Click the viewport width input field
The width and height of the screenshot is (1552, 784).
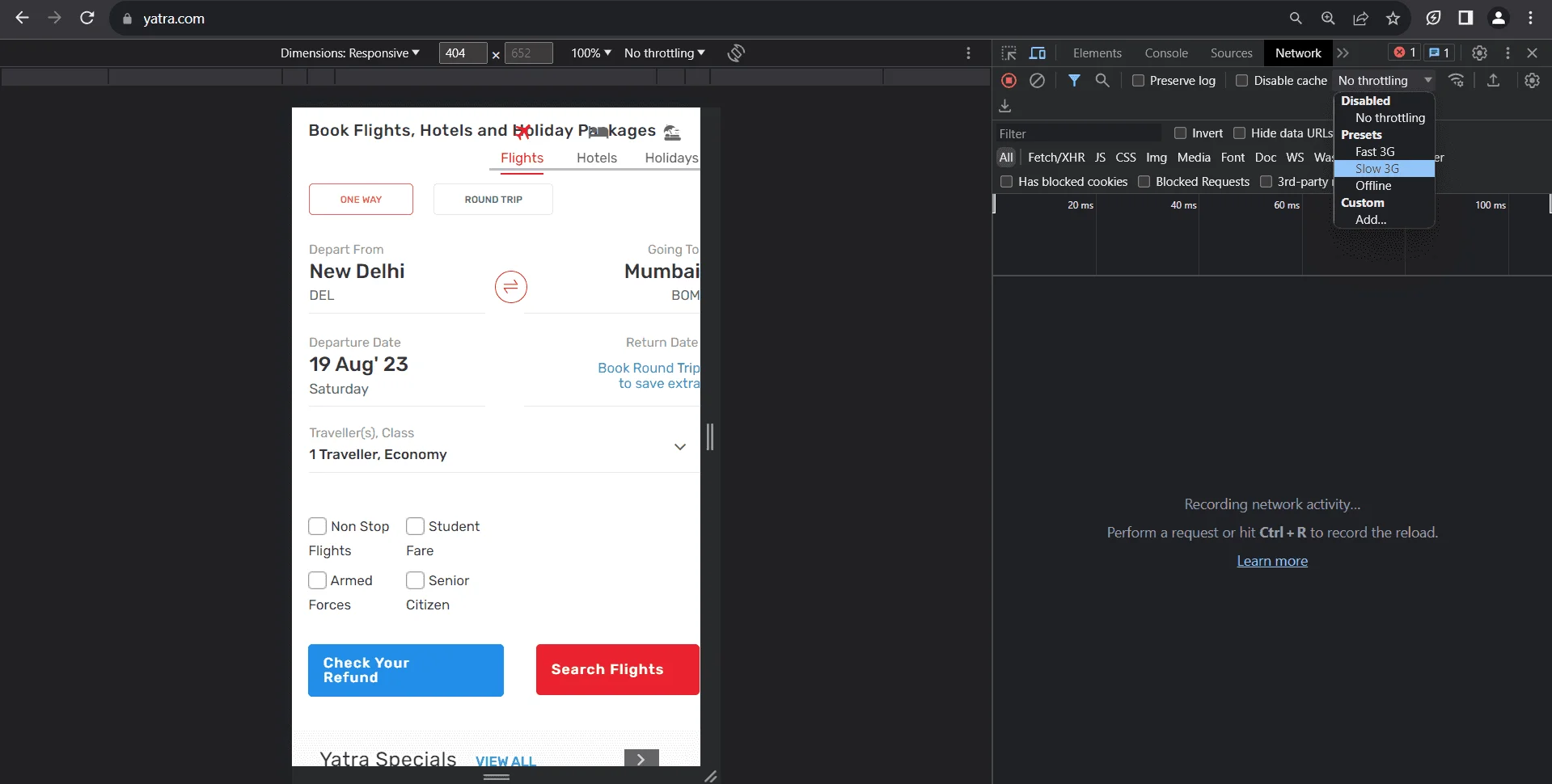[x=463, y=53]
